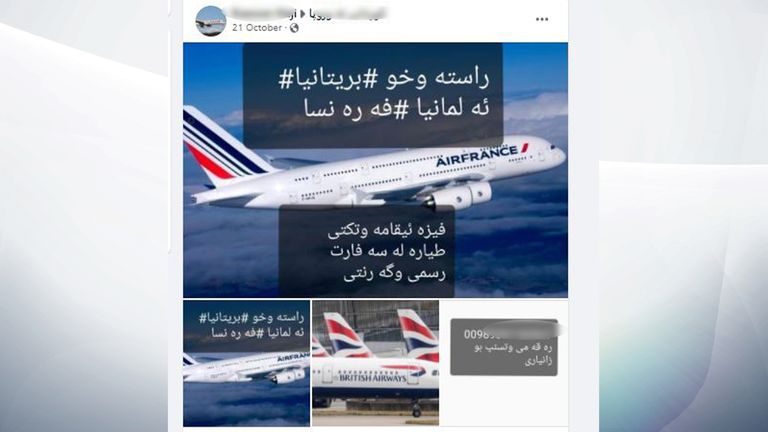
Task: Click the BRITISH AIRWAYS lettering on the fuselage
Action: tap(373, 378)
